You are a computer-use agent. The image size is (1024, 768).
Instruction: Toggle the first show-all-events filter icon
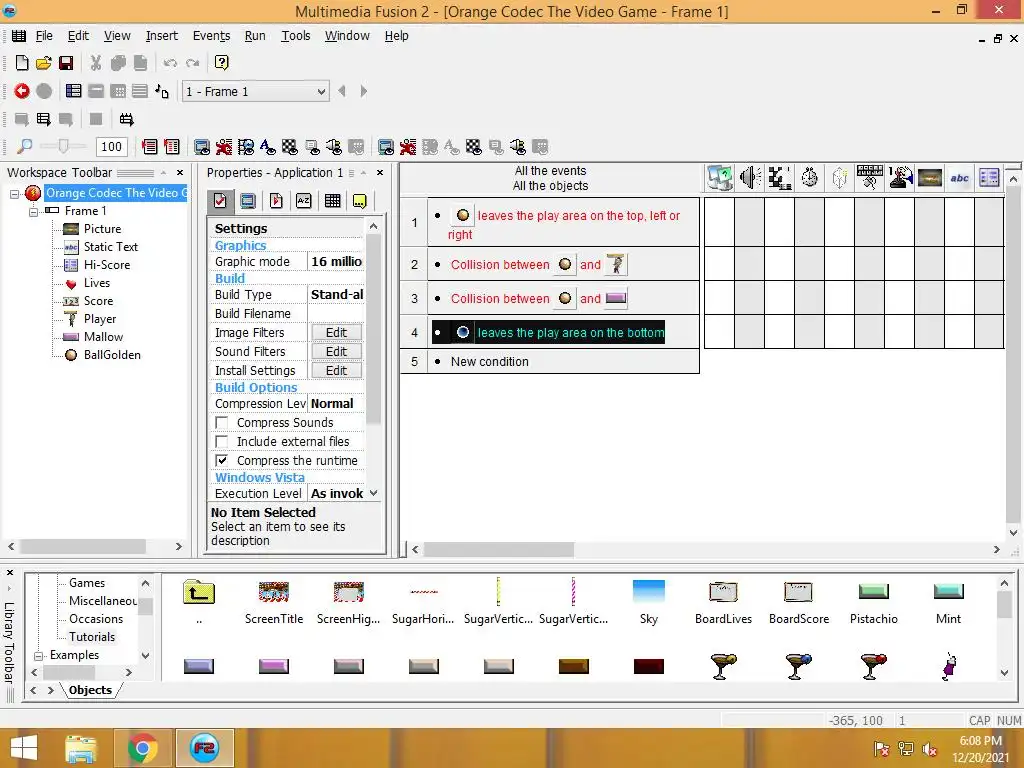pyautogui.click(x=150, y=147)
